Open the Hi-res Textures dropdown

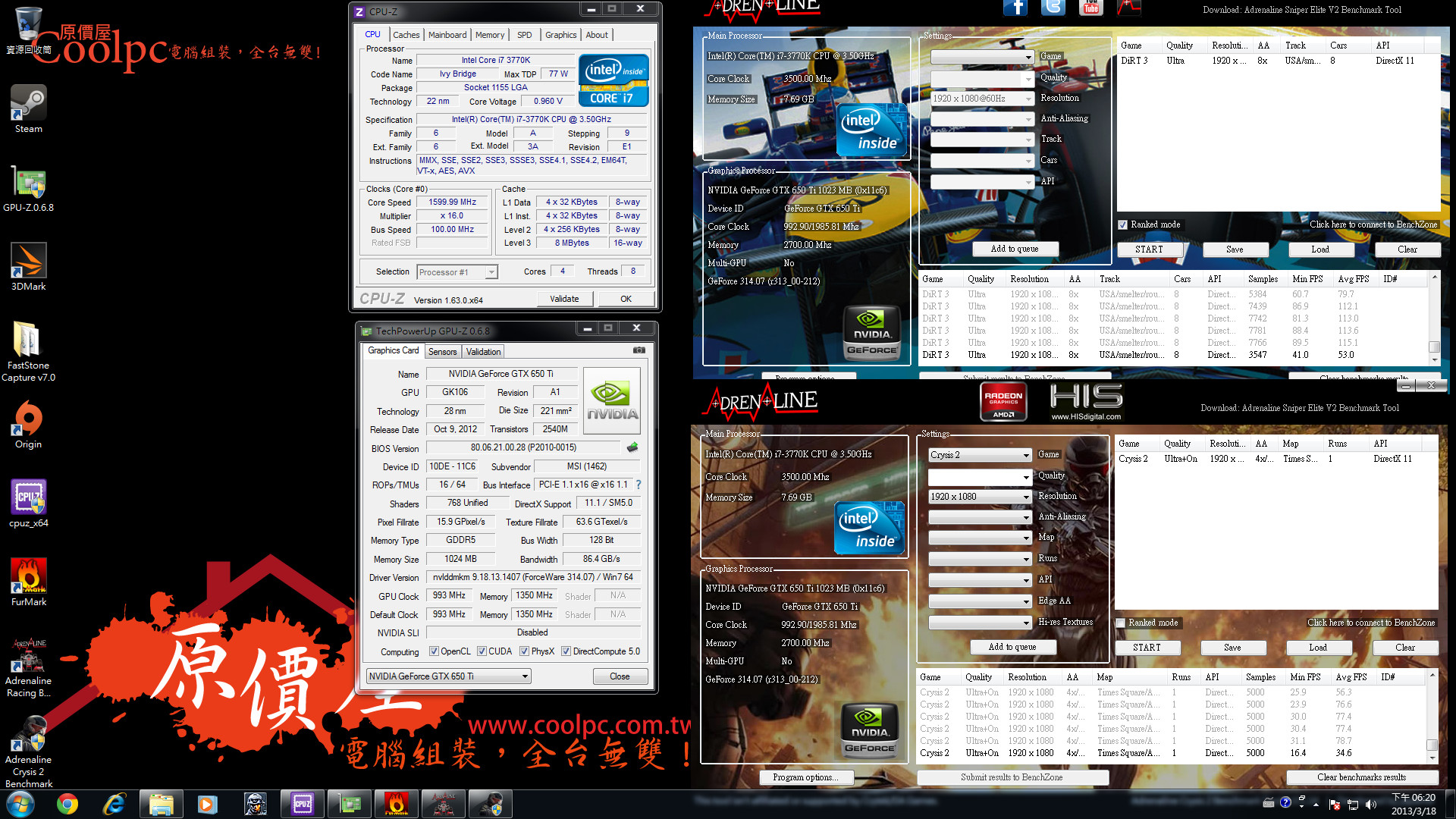tap(980, 623)
